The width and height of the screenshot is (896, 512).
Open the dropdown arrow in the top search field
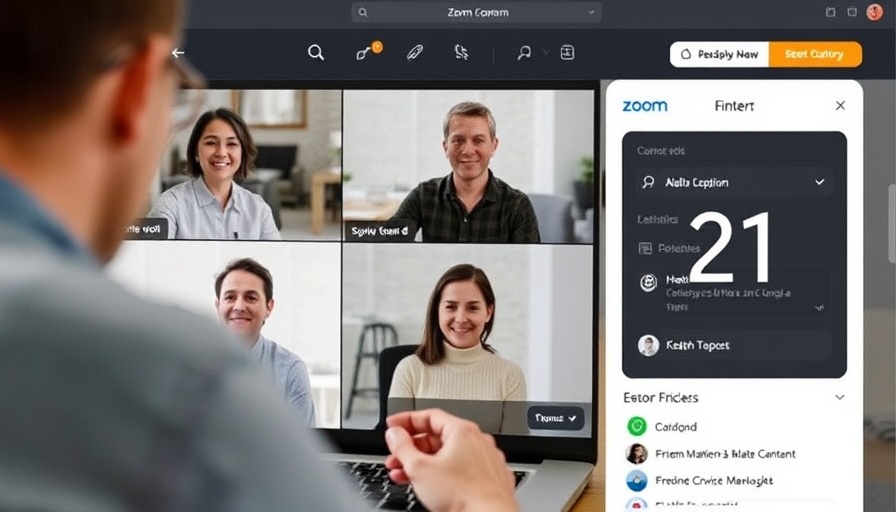click(591, 12)
